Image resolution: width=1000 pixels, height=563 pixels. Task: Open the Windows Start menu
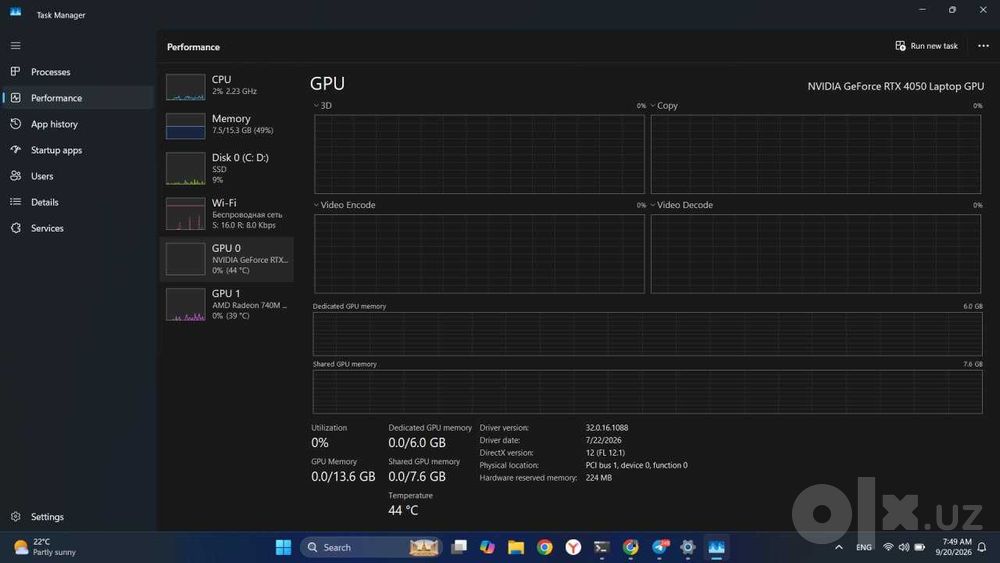point(283,547)
